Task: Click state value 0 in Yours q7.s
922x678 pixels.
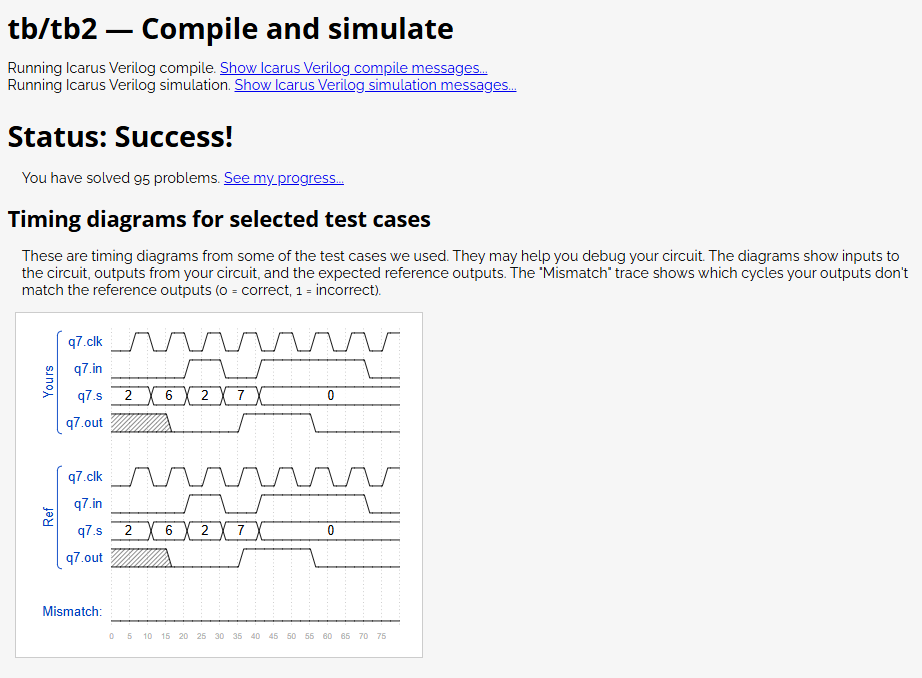Action: (x=330, y=396)
